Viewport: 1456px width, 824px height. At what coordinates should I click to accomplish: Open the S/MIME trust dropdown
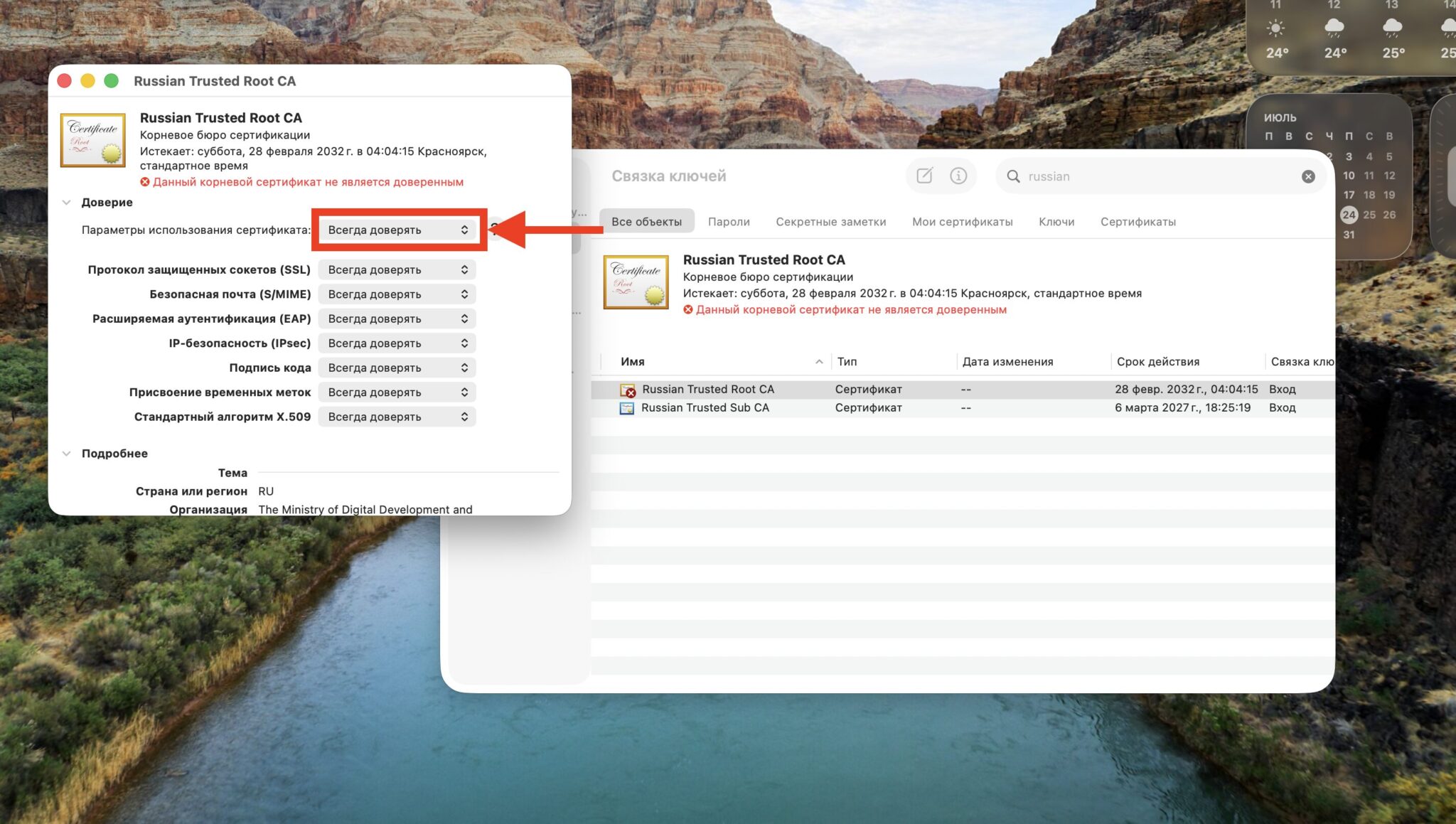[397, 294]
